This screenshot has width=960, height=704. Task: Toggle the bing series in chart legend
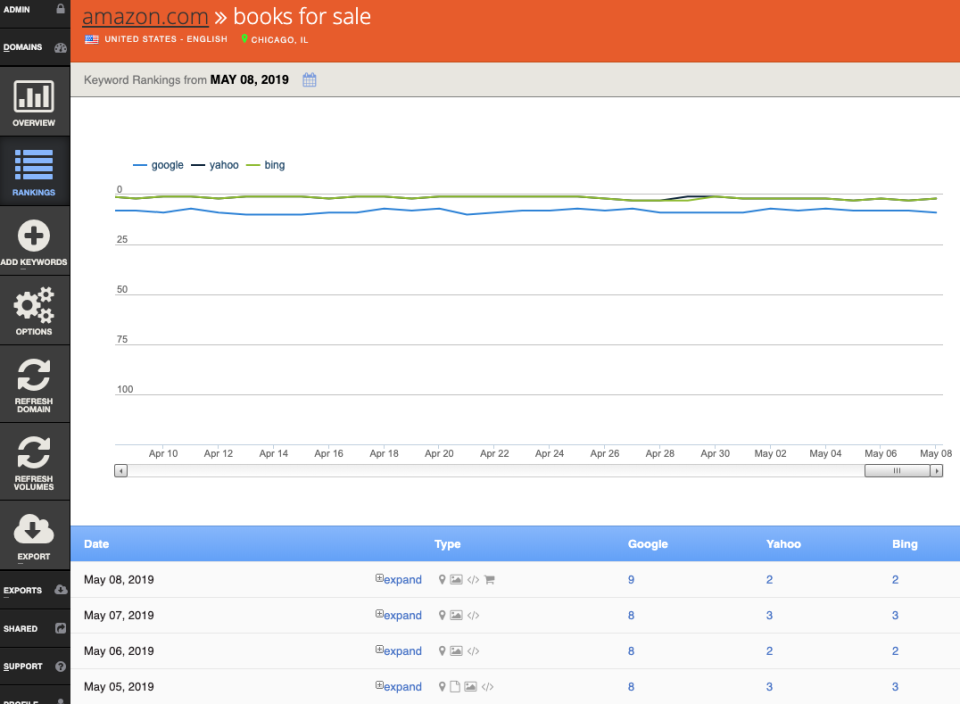(265, 165)
